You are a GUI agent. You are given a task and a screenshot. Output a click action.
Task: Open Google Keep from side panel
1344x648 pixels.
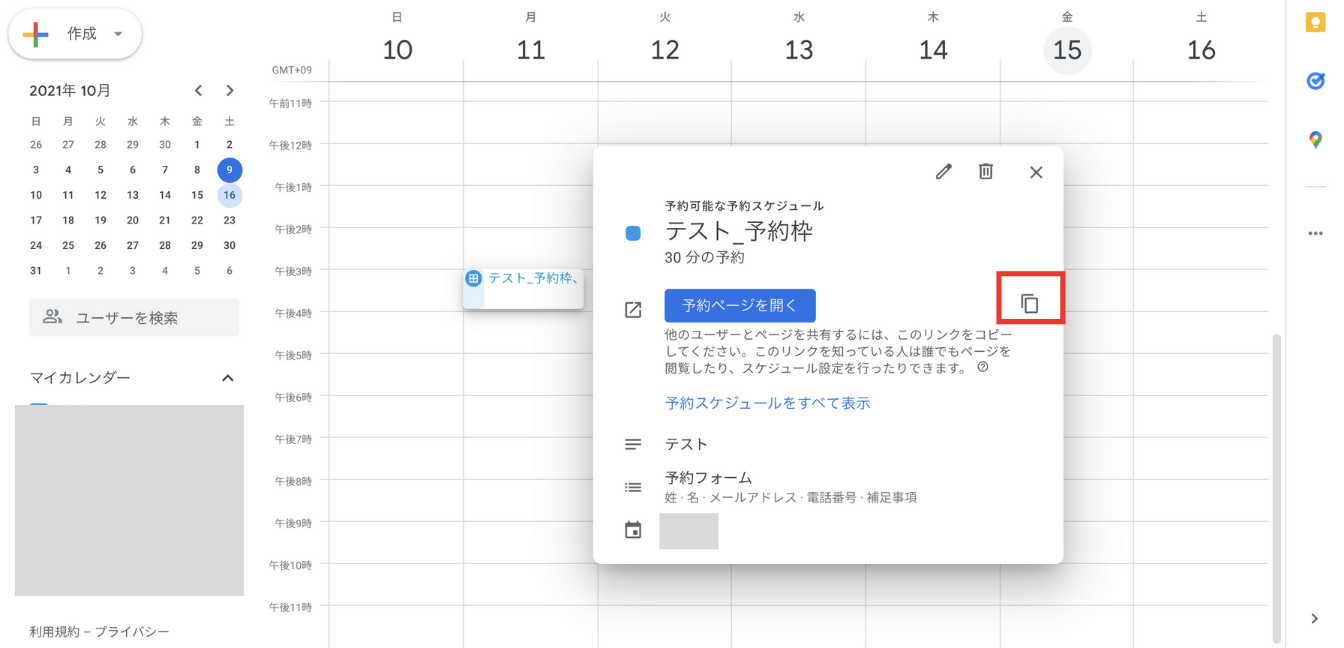click(1315, 25)
